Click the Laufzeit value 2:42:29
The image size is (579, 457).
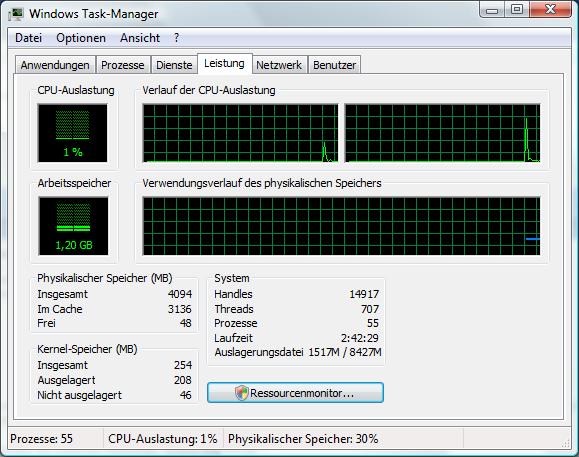point(360,338)
